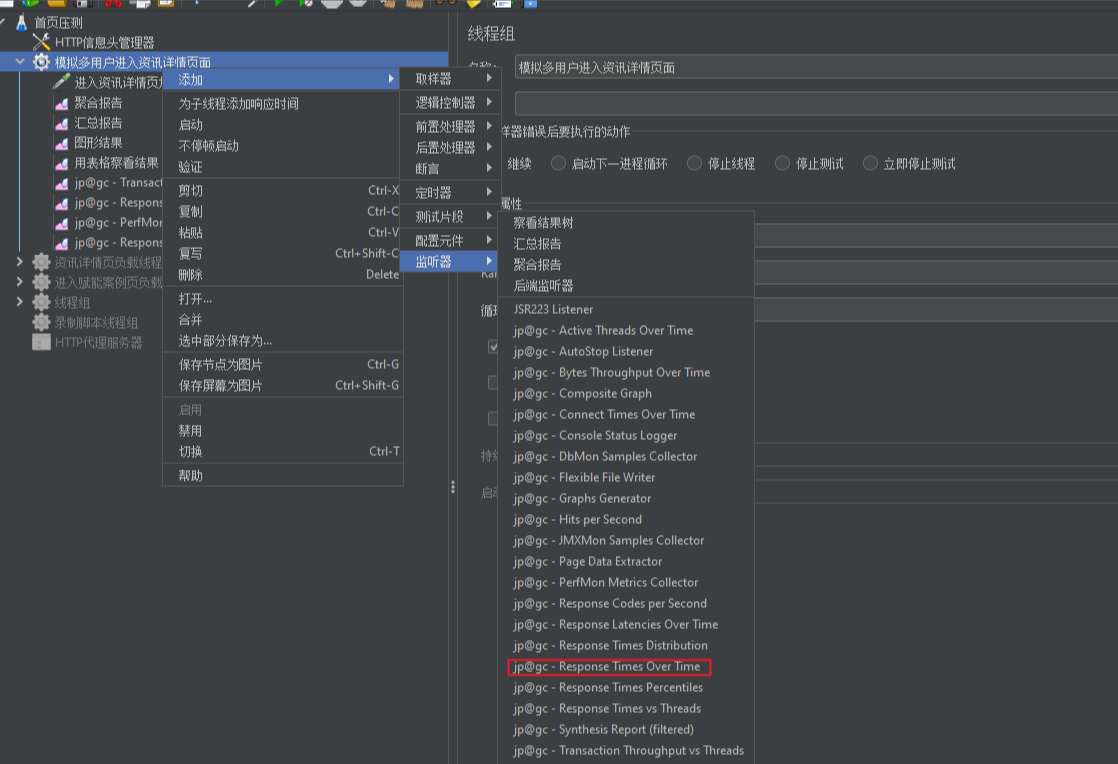
Task: Add jp@gc - Flexible File Writer
Action: [626, 478]
